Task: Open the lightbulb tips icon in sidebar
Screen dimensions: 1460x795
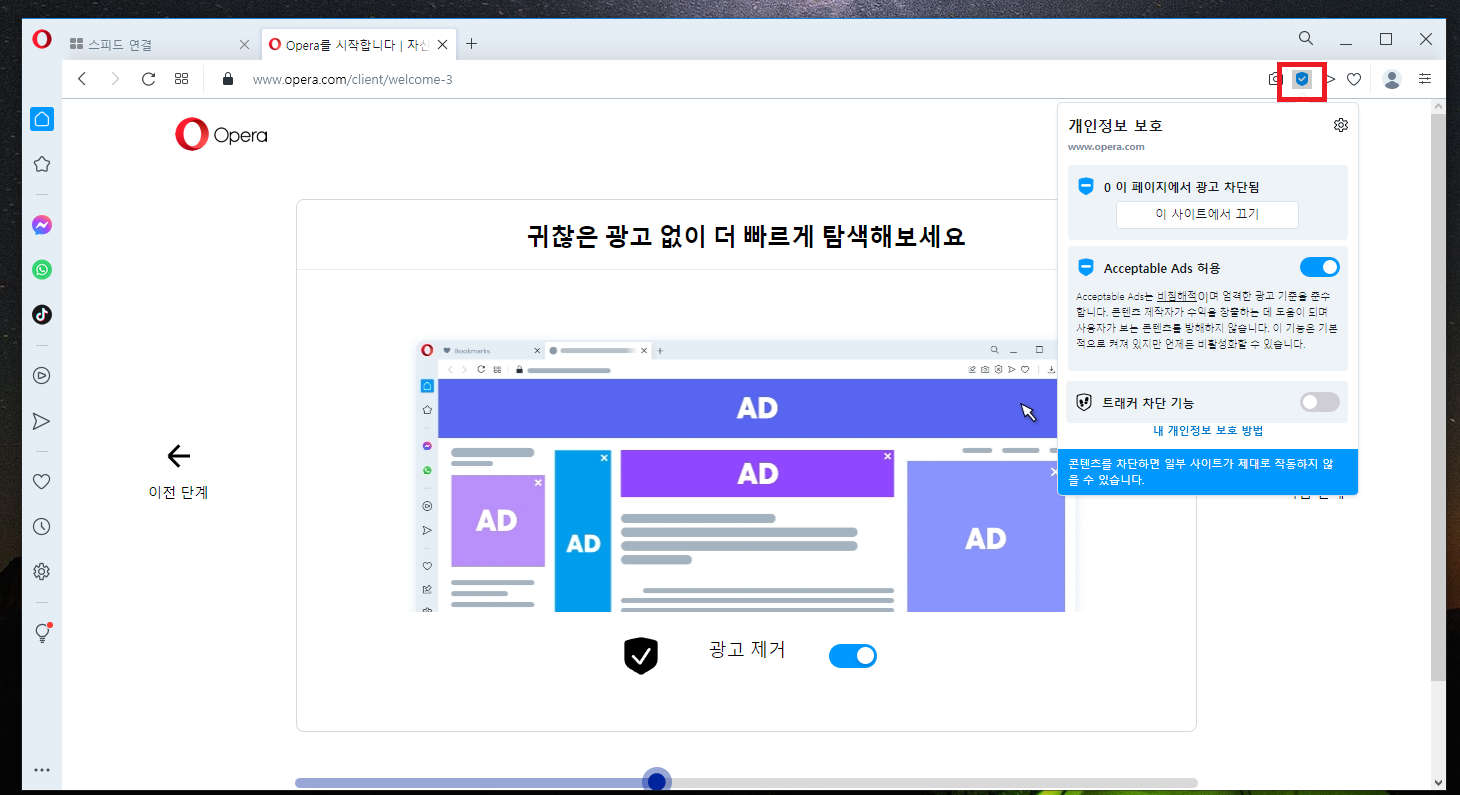Action: click(42, 633)
